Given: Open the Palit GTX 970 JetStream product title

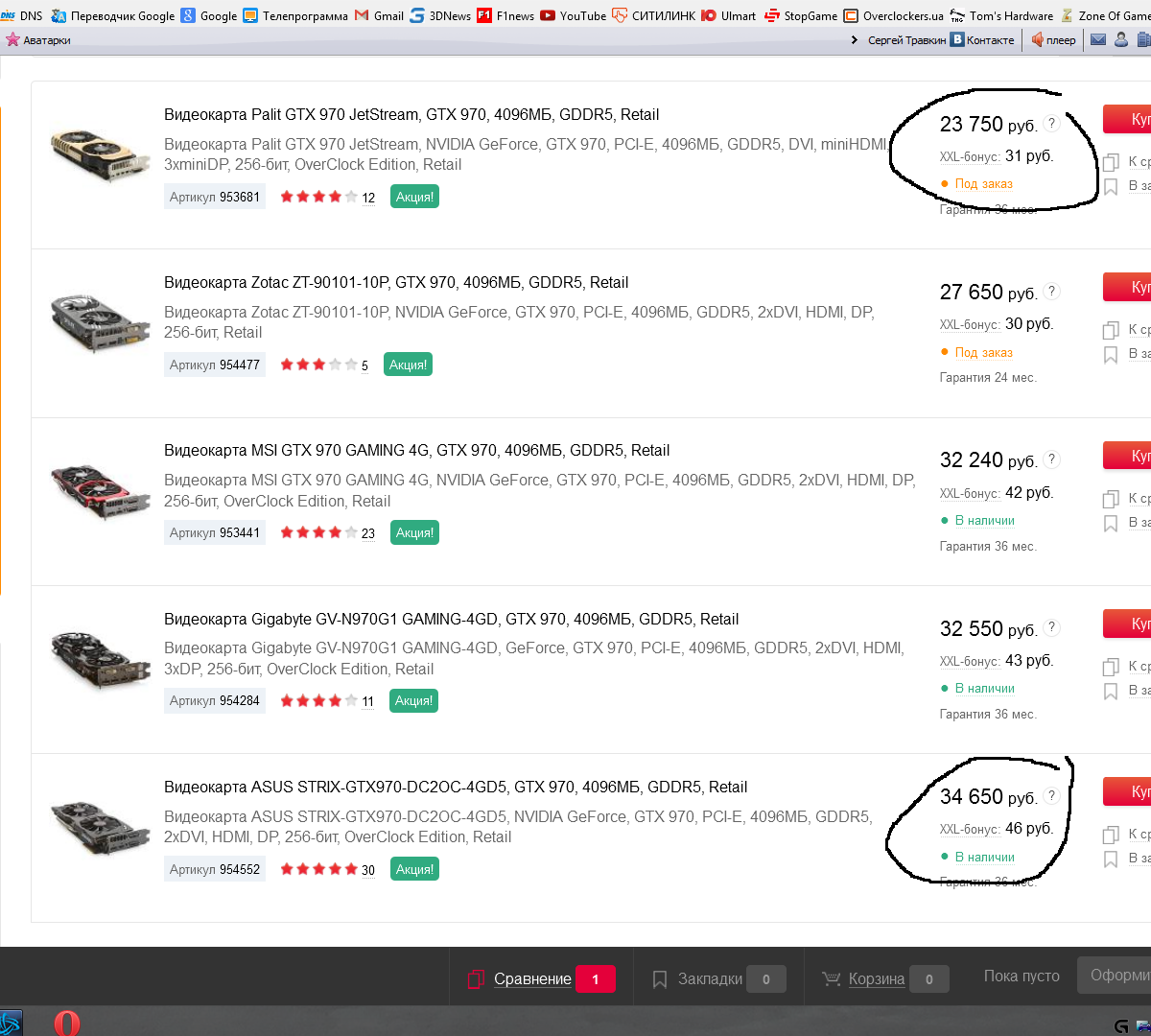Looking at the screenshot, I should click(x=411, y=114).
